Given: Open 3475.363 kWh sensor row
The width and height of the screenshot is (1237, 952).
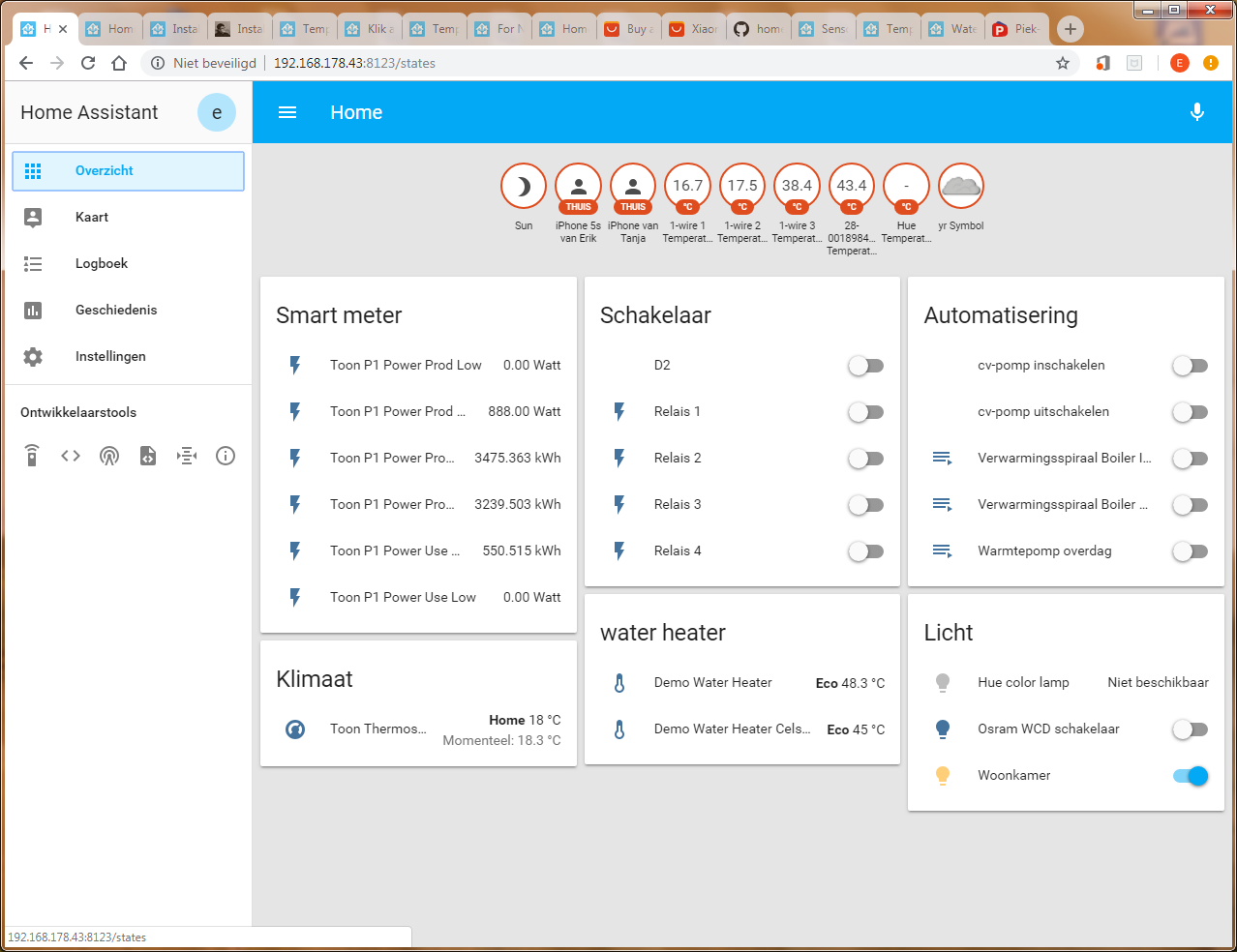Looking at the screenshot, I should 418,459.
